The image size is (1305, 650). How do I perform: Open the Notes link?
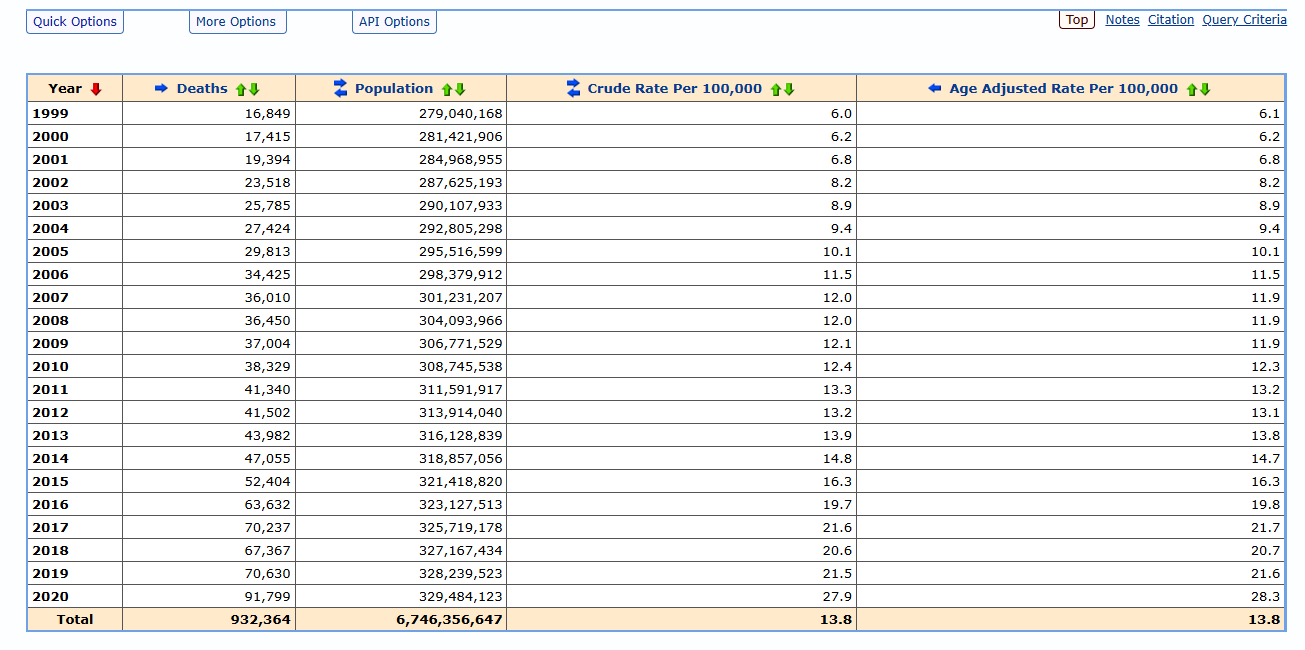click(x=1122, y=20)
